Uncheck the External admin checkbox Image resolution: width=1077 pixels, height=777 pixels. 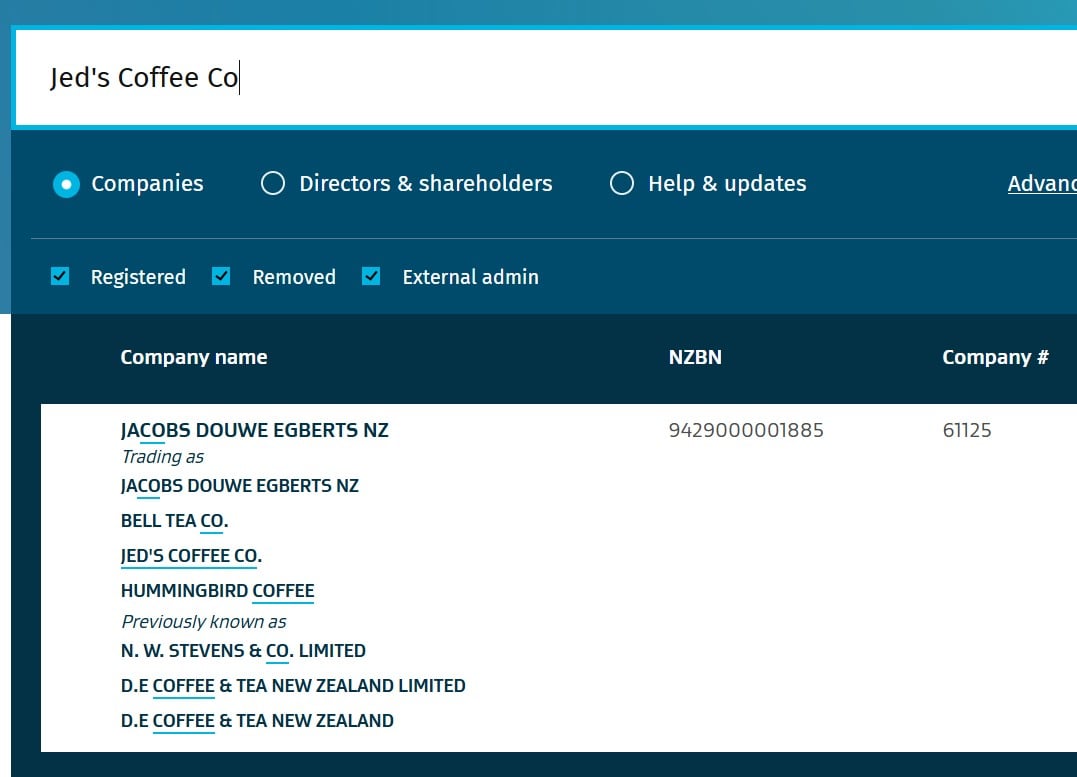click(x=371, y=276)
